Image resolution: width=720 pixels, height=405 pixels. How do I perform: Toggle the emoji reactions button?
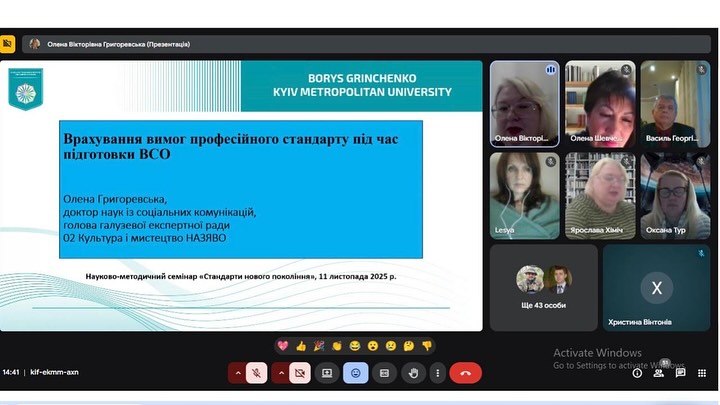[x=355, y=372]
